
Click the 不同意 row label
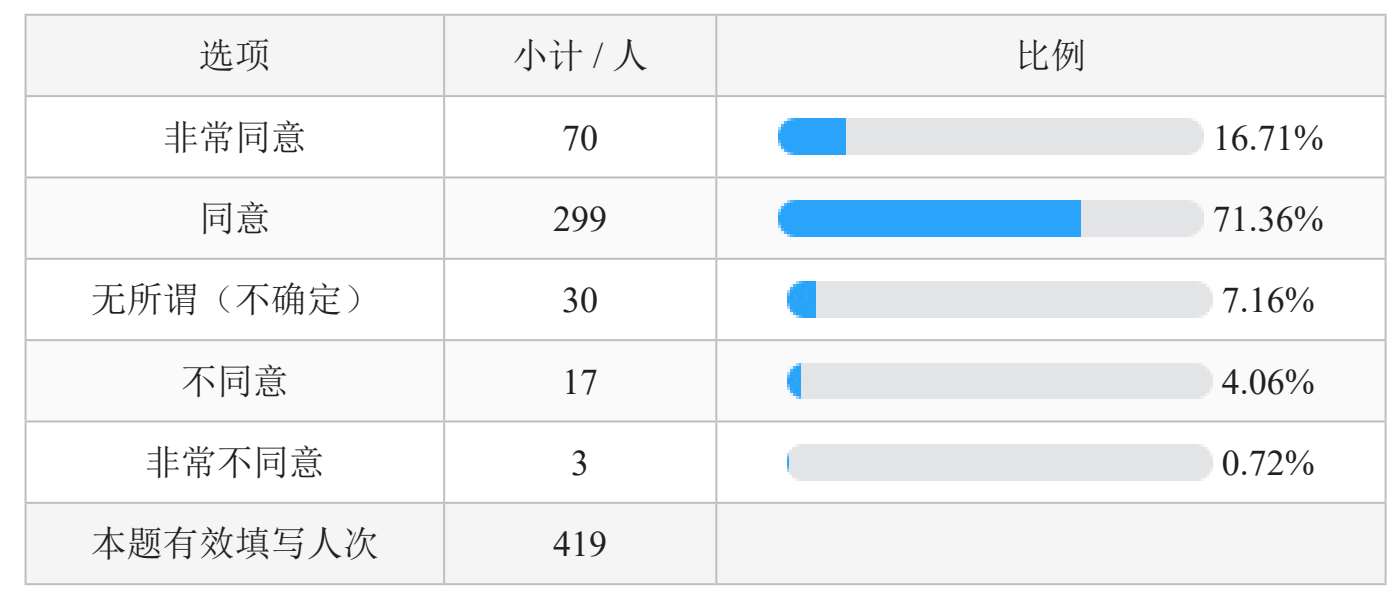click(234, 381)
